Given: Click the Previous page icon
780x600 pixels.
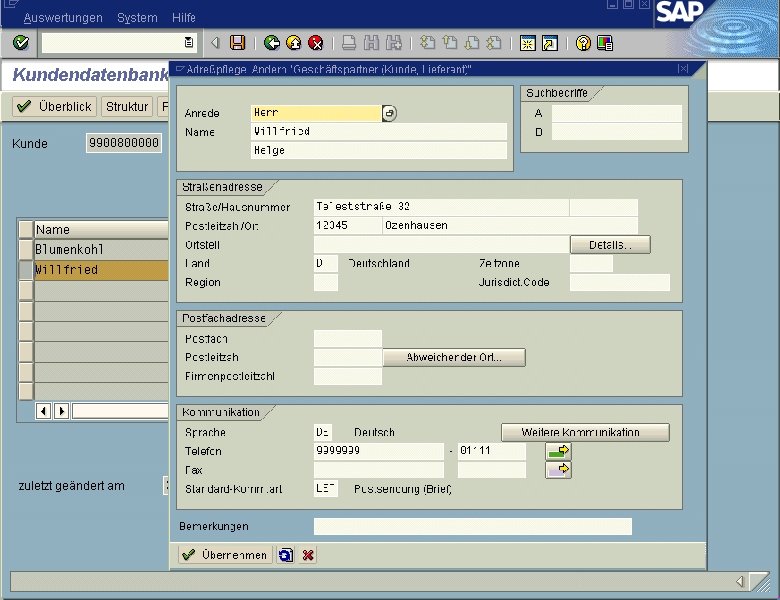Looking at the screenshot, I should [450, 43].
